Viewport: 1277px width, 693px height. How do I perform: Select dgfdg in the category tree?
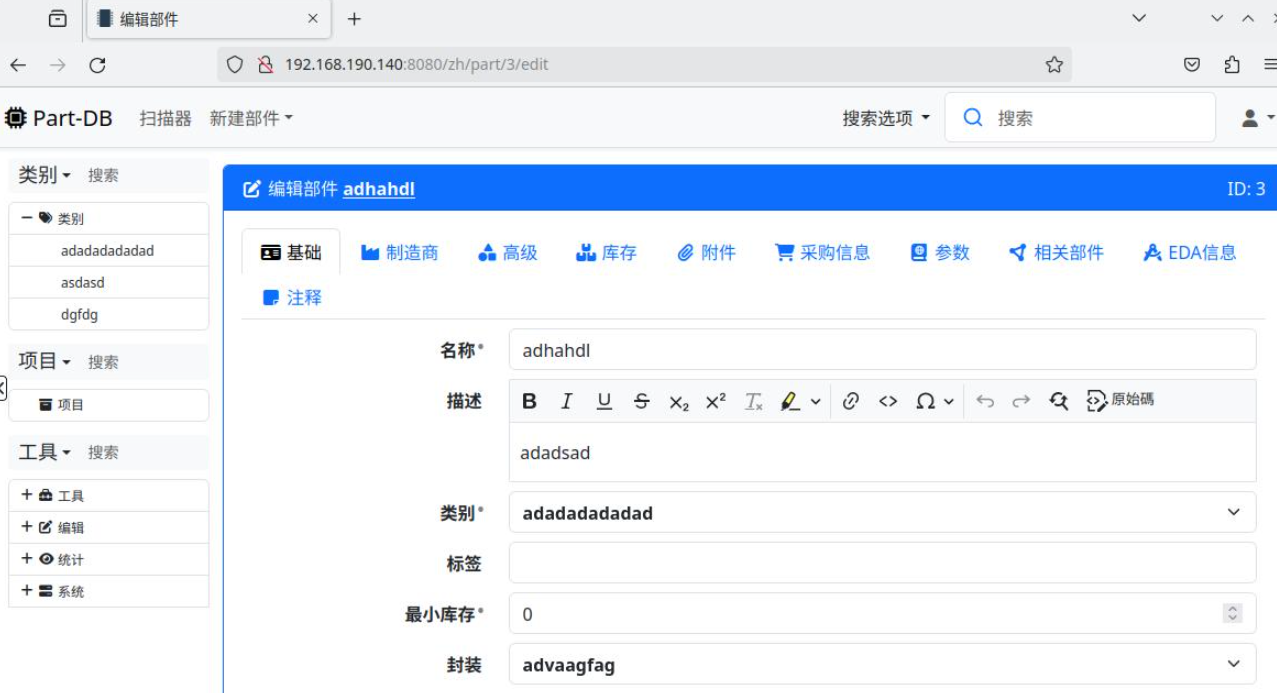[x=79, y=315]
